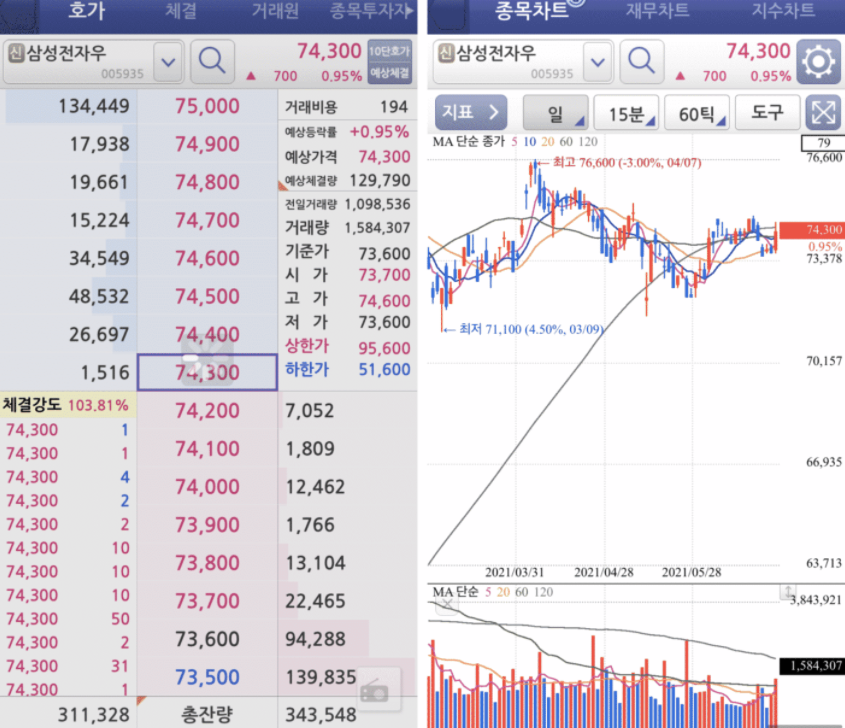Select the highlighted 74,300 price cell
This screenshot has width=845, height=728.
click(x=207, y=372)
